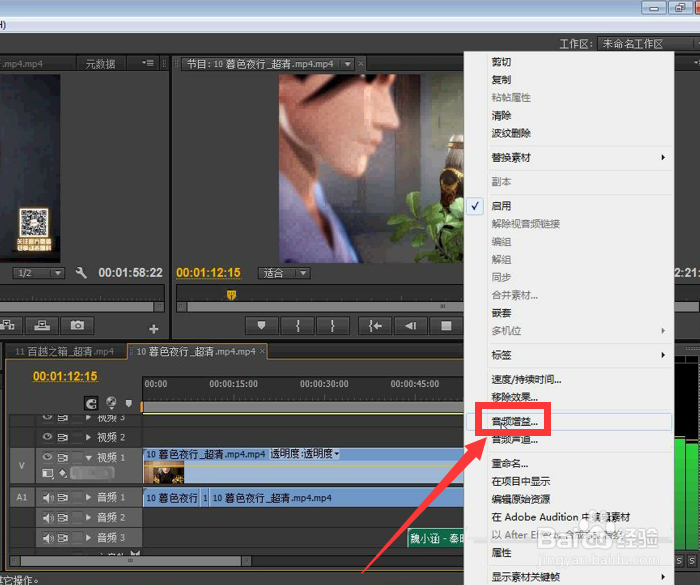
Task: Click the timeline Add Marker icon
Action: (129, 403)
